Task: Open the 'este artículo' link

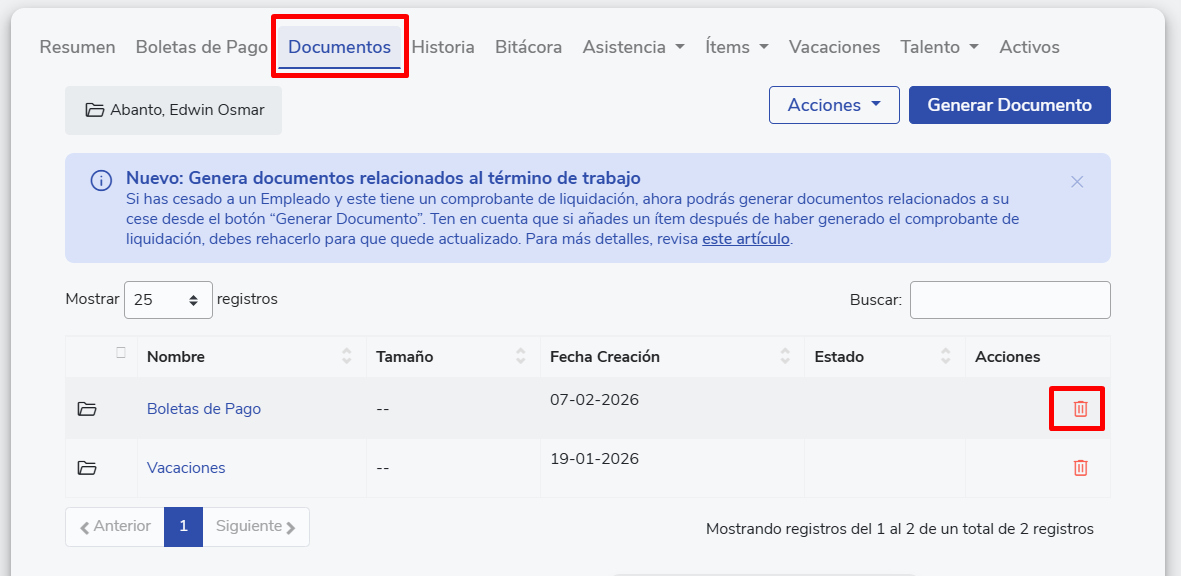Action: (x=745, y=239)
